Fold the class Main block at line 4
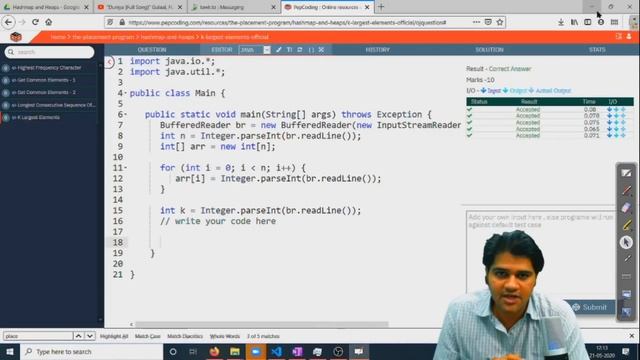Screen dimensions: 640x360 pos(125,93)
